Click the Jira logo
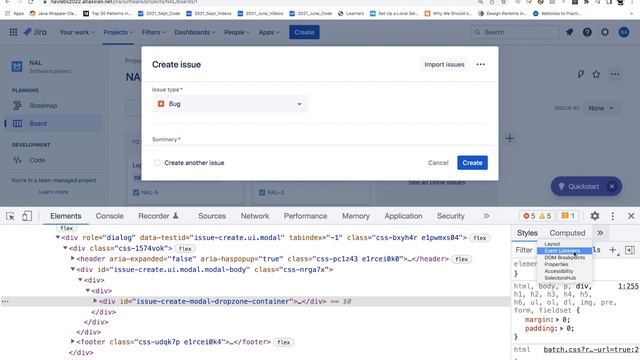Screen dimensions: 640x360 pos(35,32)
